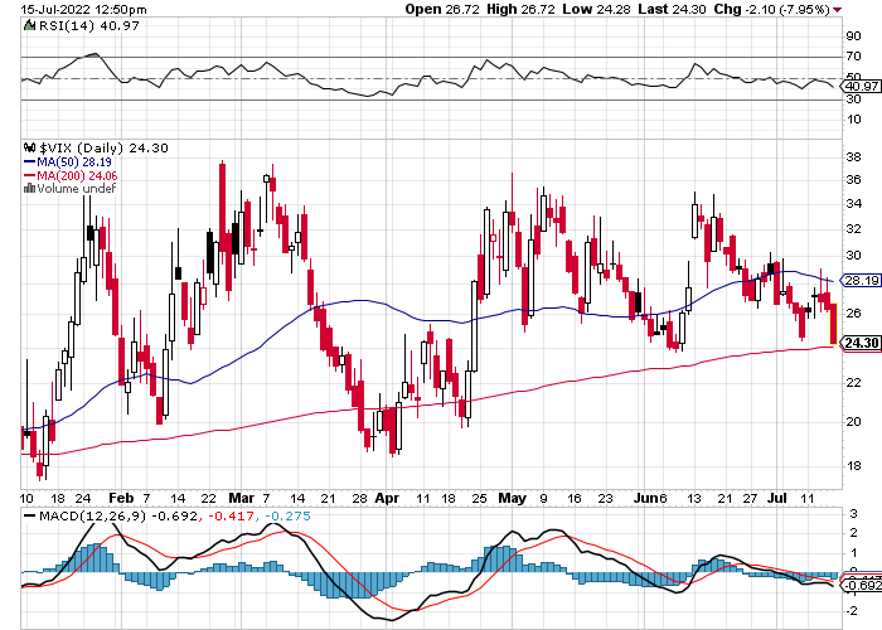Click the blue MA(50) legend line marker
This screenshot has width=882, height=630.
29,161
